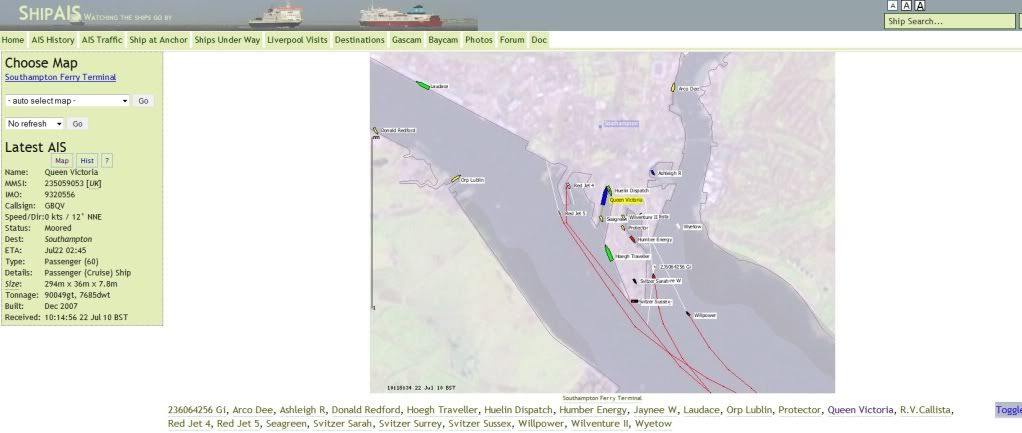Follow the Southampton Ferry Terminal link
This screenshot has width=1022, height=433.
click(61, 77)
